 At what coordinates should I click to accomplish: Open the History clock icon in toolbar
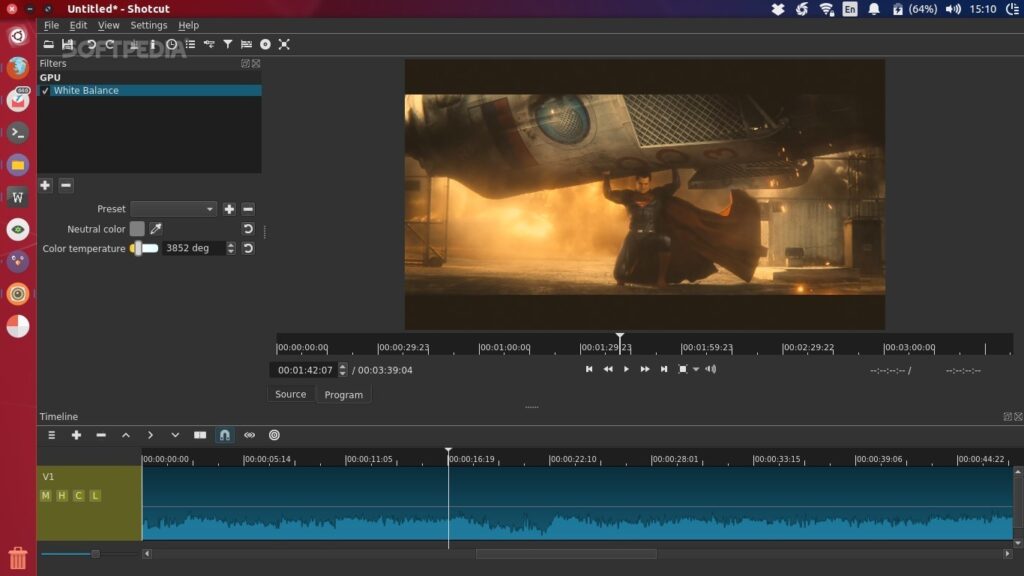click(x=171, y=44)
